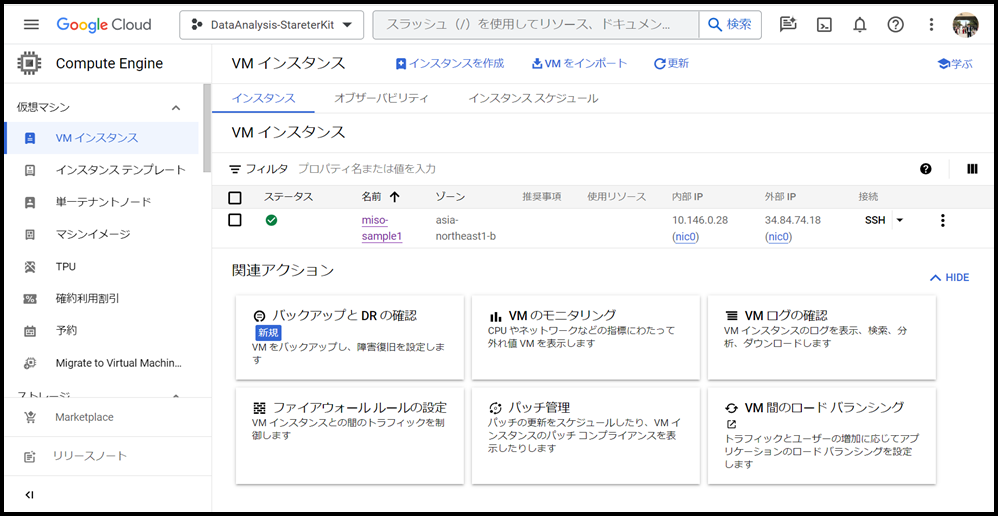Click the インスタンスを作成 button

(x=450, y=63)
